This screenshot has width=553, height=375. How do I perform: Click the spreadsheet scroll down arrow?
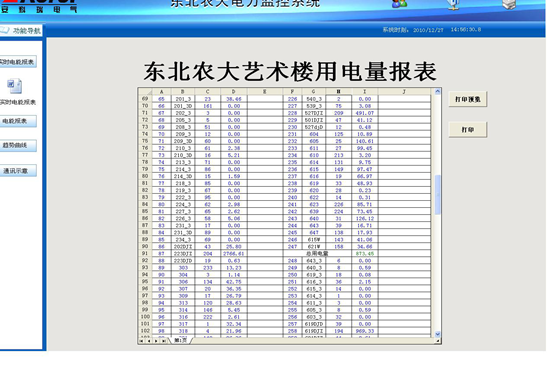coord(438,334)
